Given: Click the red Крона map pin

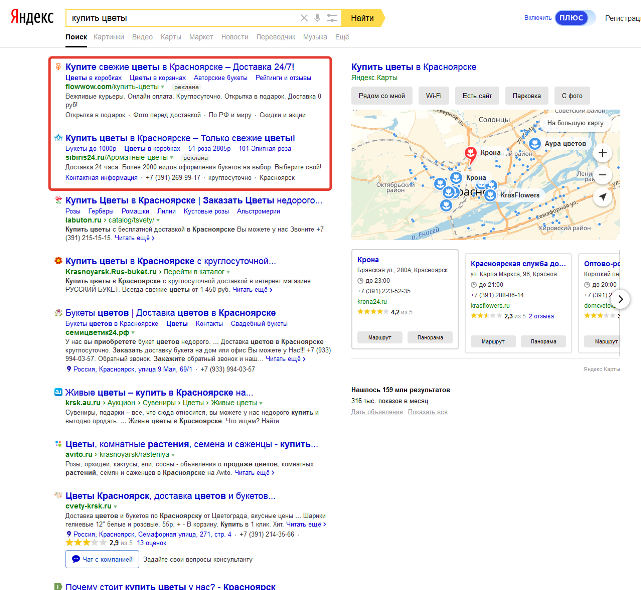Looking at the screenshot, I should pyautogui.click(x=471, y=156).
